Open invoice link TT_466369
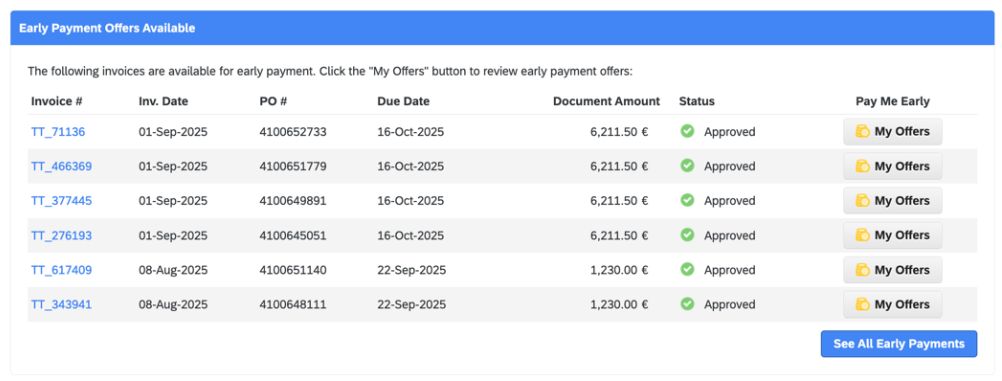 pyautogui.click(x=61, y=166)
